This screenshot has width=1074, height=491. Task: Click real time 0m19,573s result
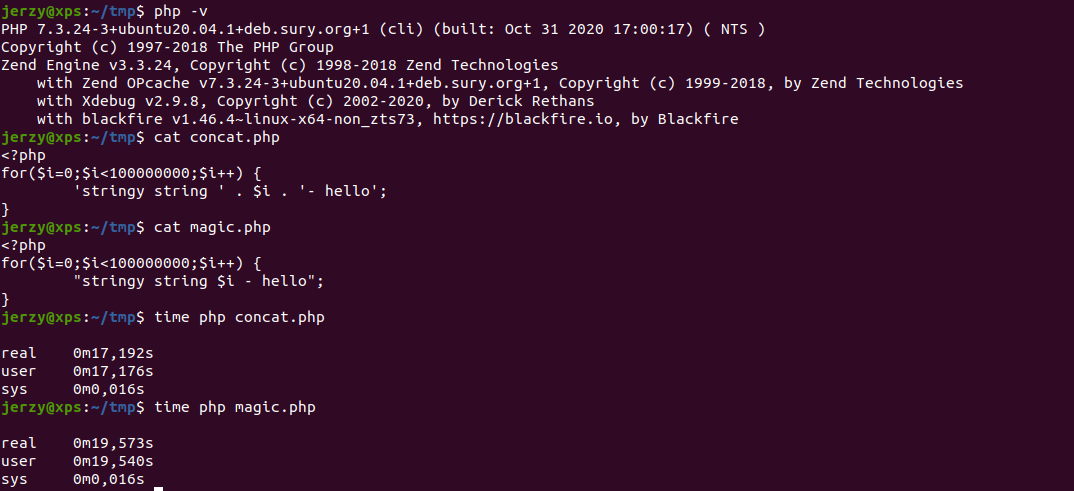point(113,443)
